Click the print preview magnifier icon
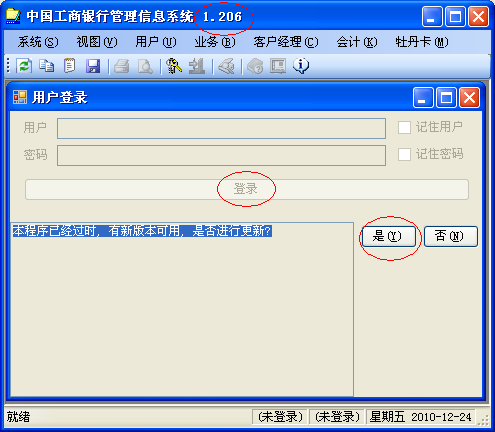 point(145,66)
